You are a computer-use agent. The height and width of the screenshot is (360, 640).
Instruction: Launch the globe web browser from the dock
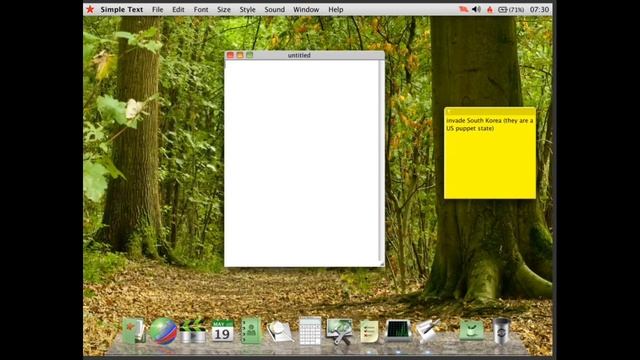coord(163,331)
